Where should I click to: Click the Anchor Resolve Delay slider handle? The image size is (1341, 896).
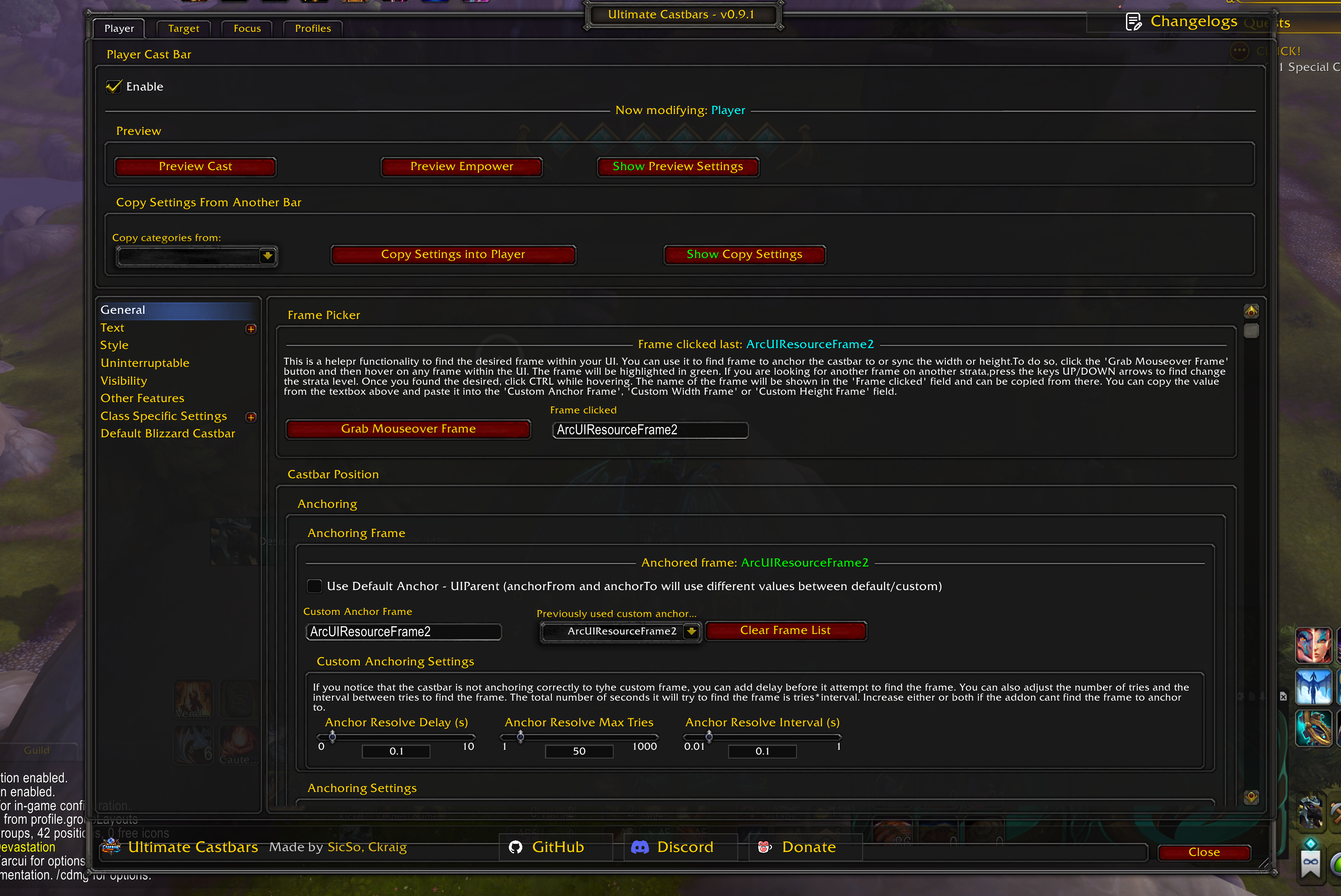click(332, 737)
